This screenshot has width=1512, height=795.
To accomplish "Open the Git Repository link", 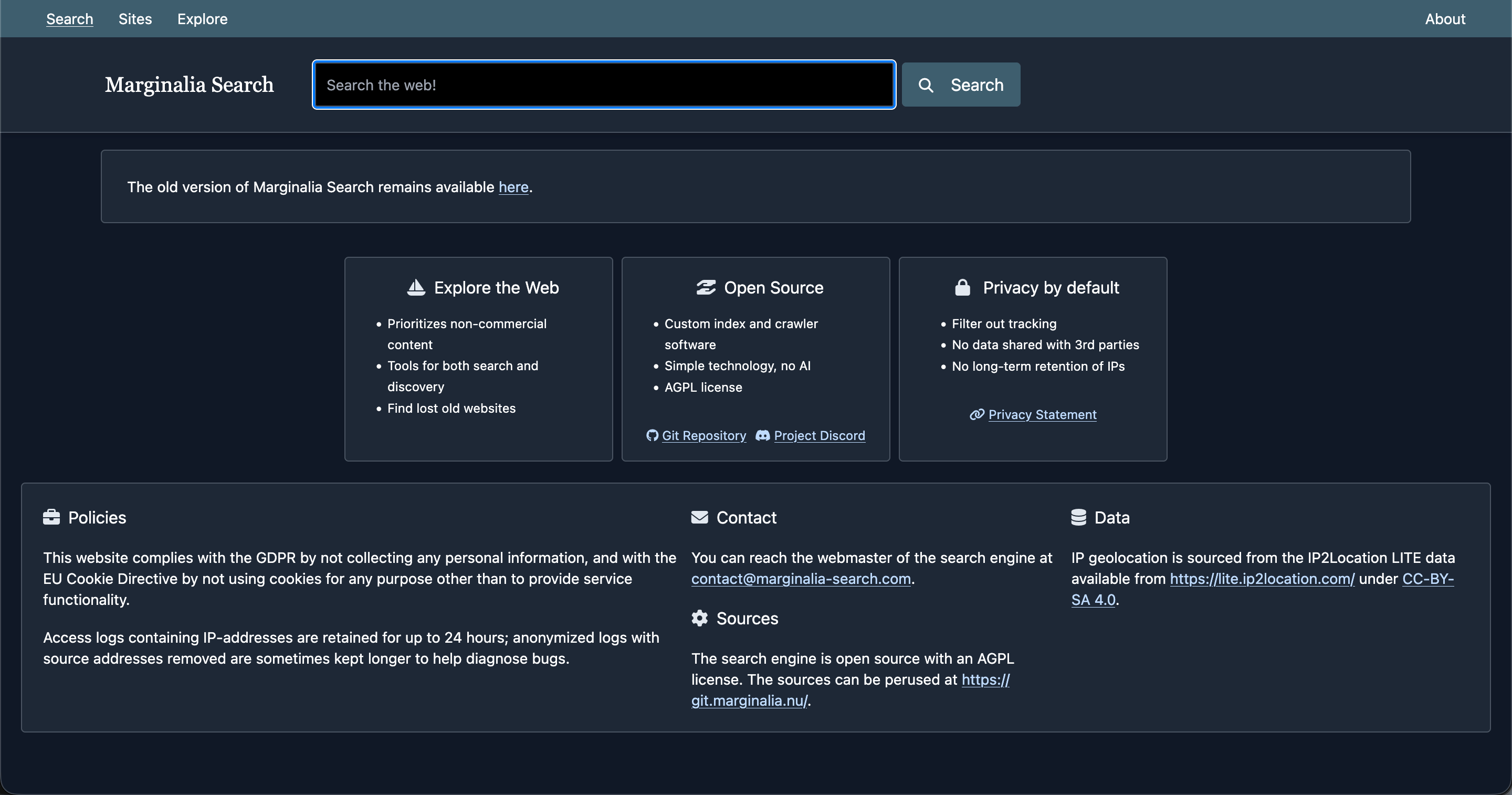I will (703, 435).
